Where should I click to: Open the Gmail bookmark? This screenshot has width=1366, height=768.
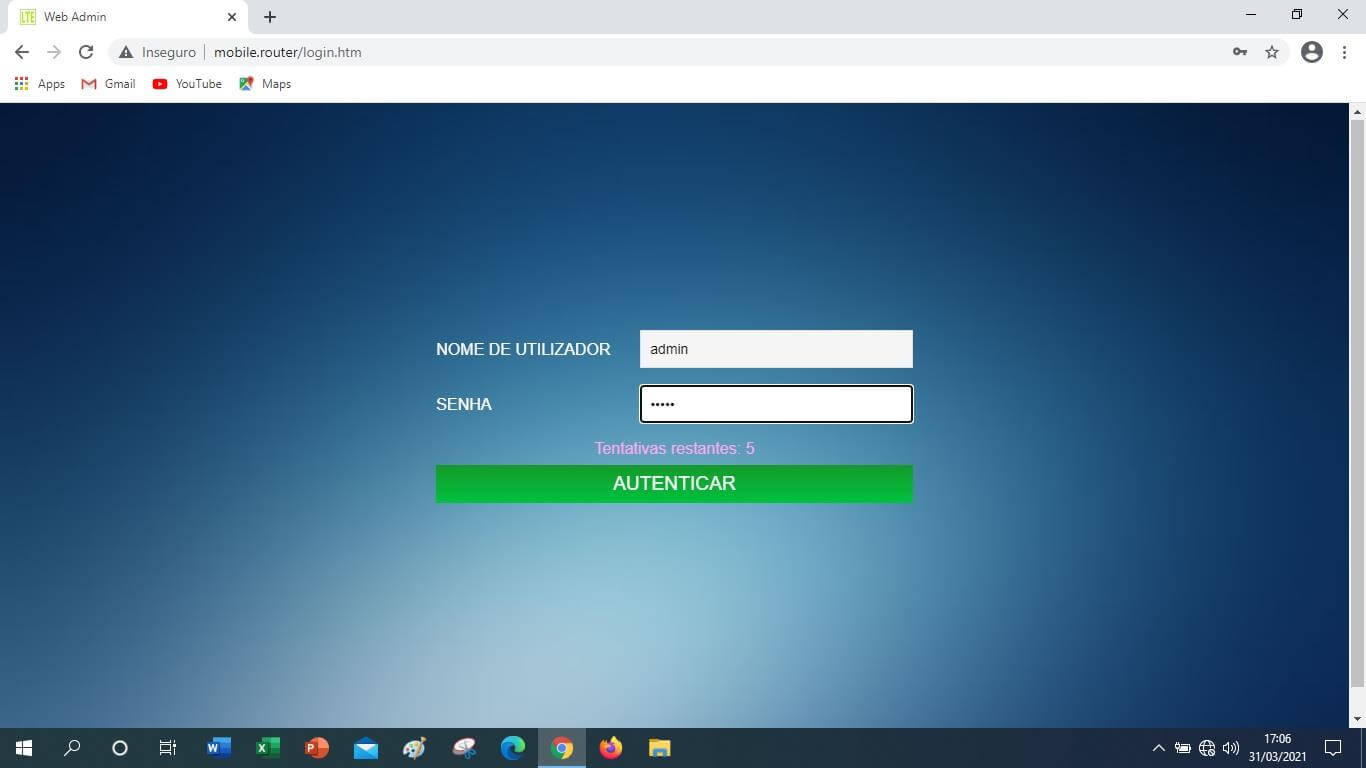(x=108, y=84)
